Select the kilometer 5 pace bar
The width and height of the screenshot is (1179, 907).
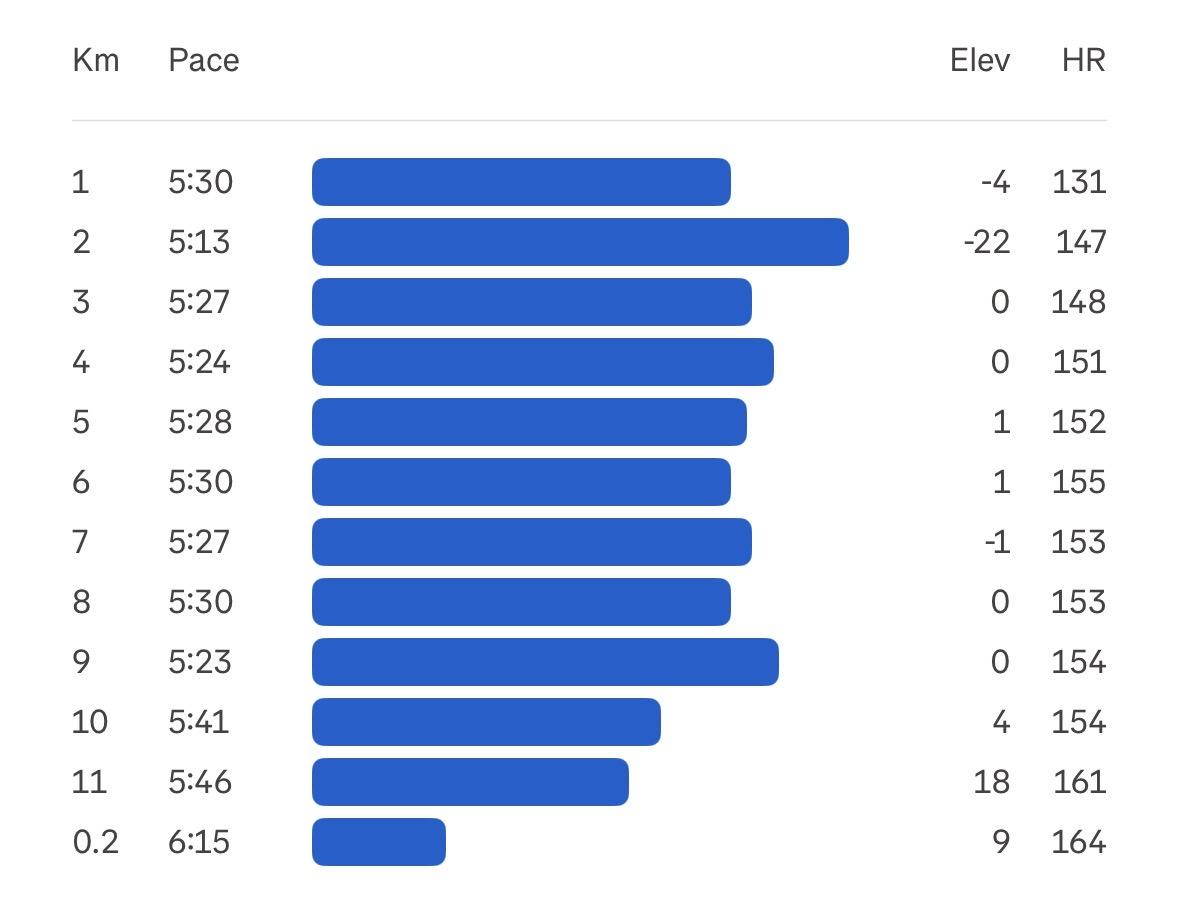[529, 422]
